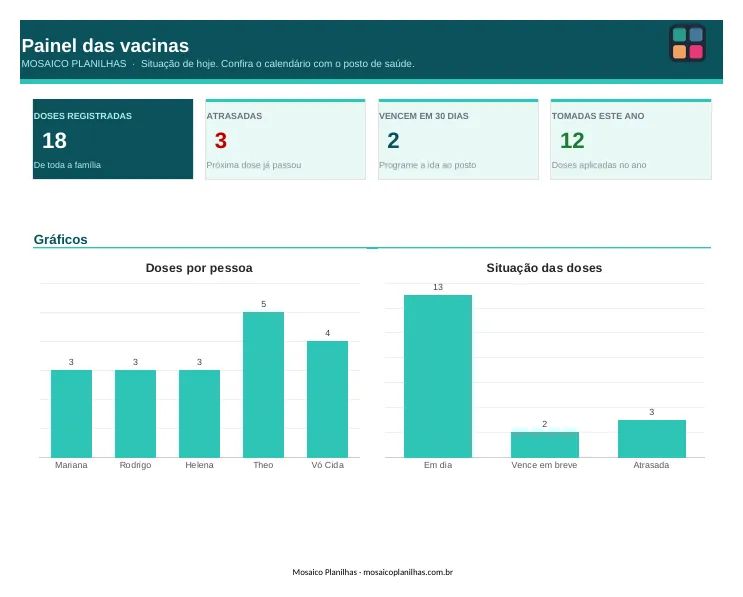Click the 'Vó Cida' axis label
The width and height of the screenshot is (743, 597).
coord(327,465)
